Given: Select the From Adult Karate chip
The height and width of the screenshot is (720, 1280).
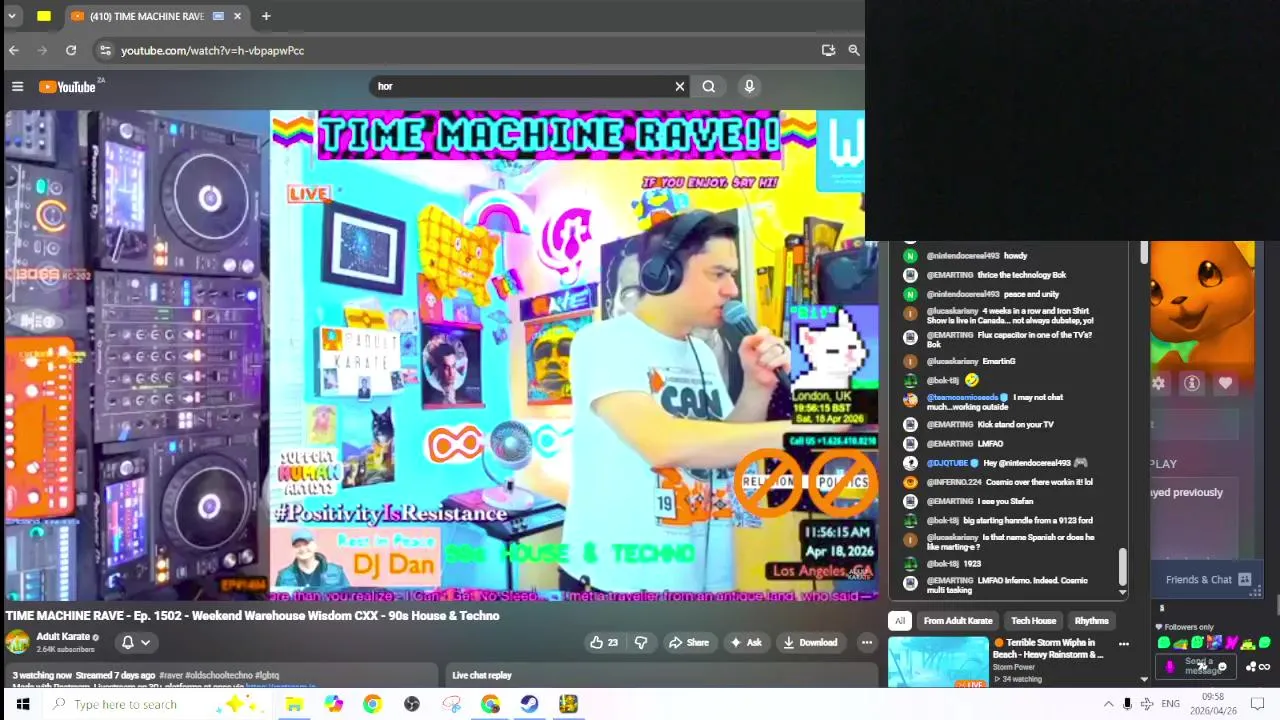Looking at the screenshot, I should click(x=958, y=620).
